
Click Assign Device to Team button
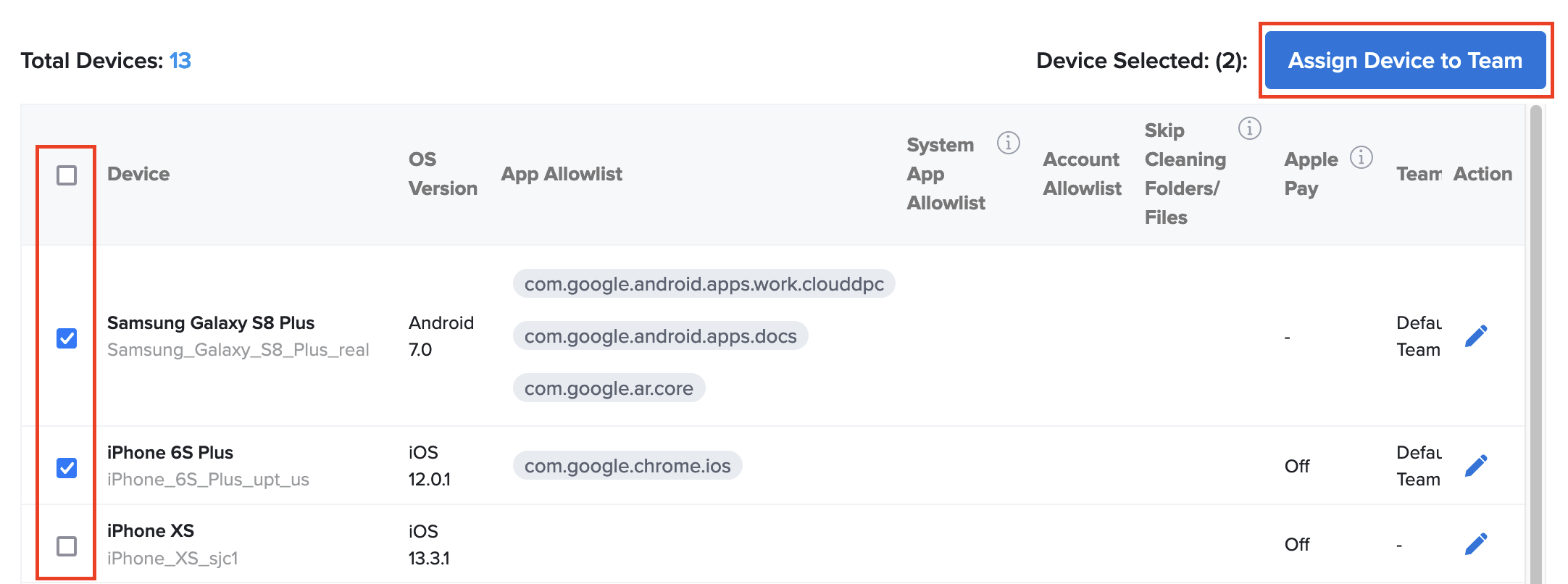(1405, 61)
